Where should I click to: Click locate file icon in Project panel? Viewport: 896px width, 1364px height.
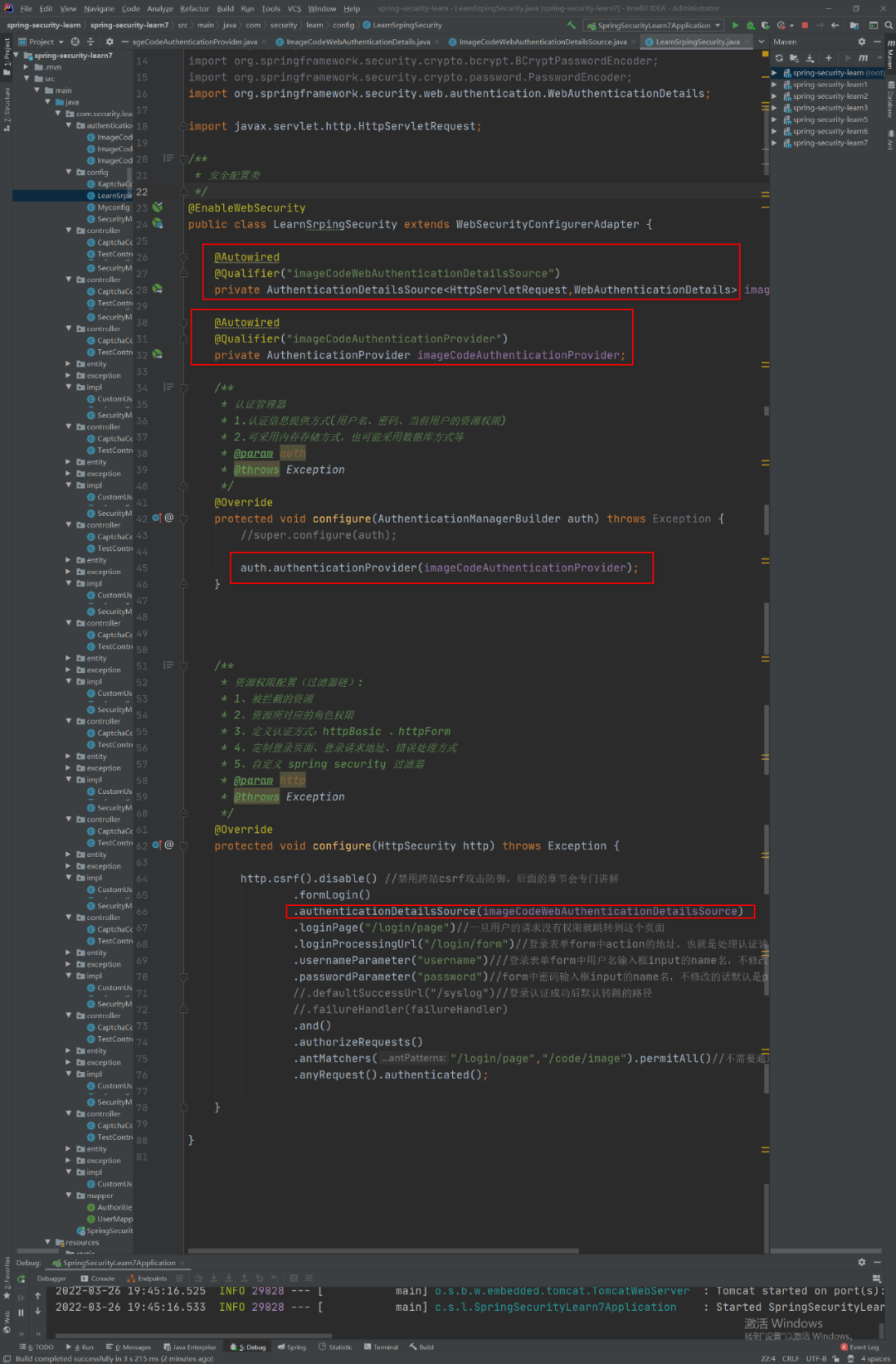coord(75,41)
